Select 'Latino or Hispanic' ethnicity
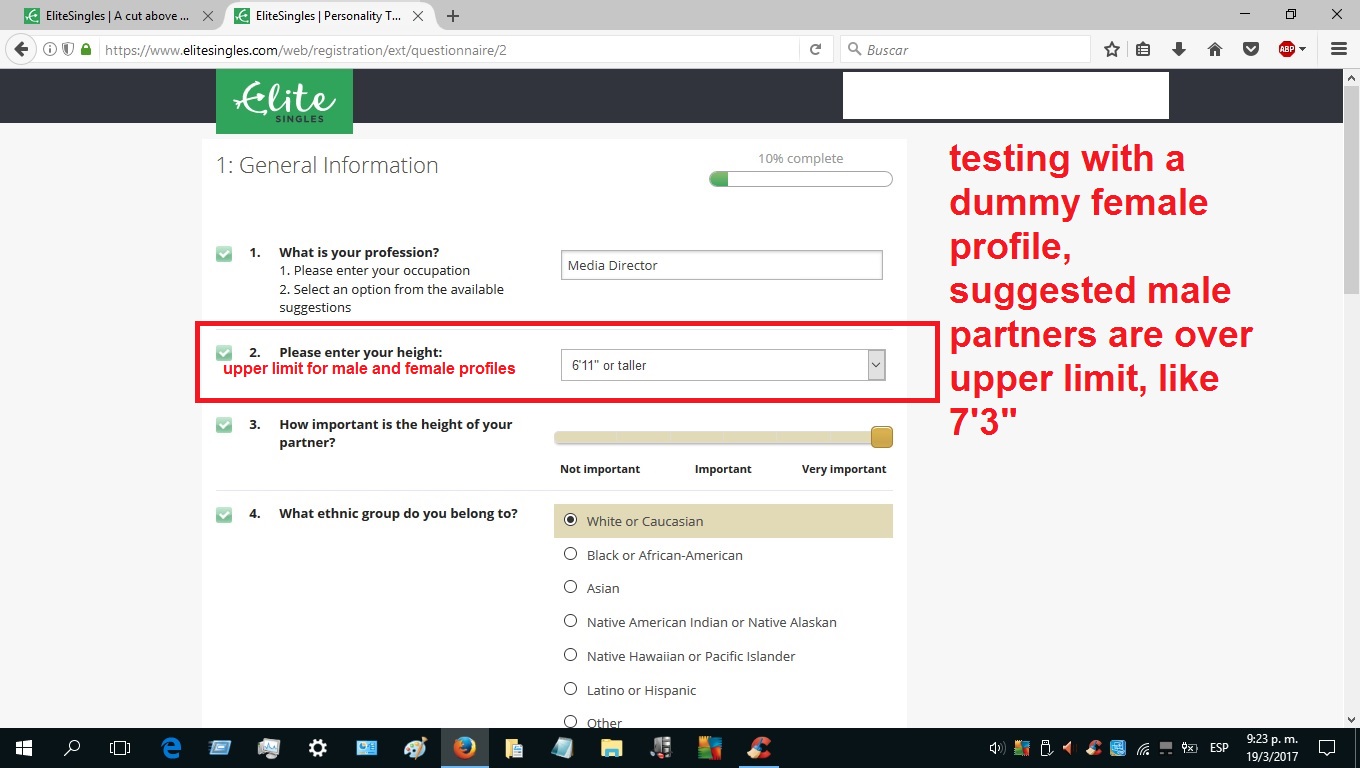Image resolution: width=1360 pixels, height=768 pixels. tap(571, 689)
